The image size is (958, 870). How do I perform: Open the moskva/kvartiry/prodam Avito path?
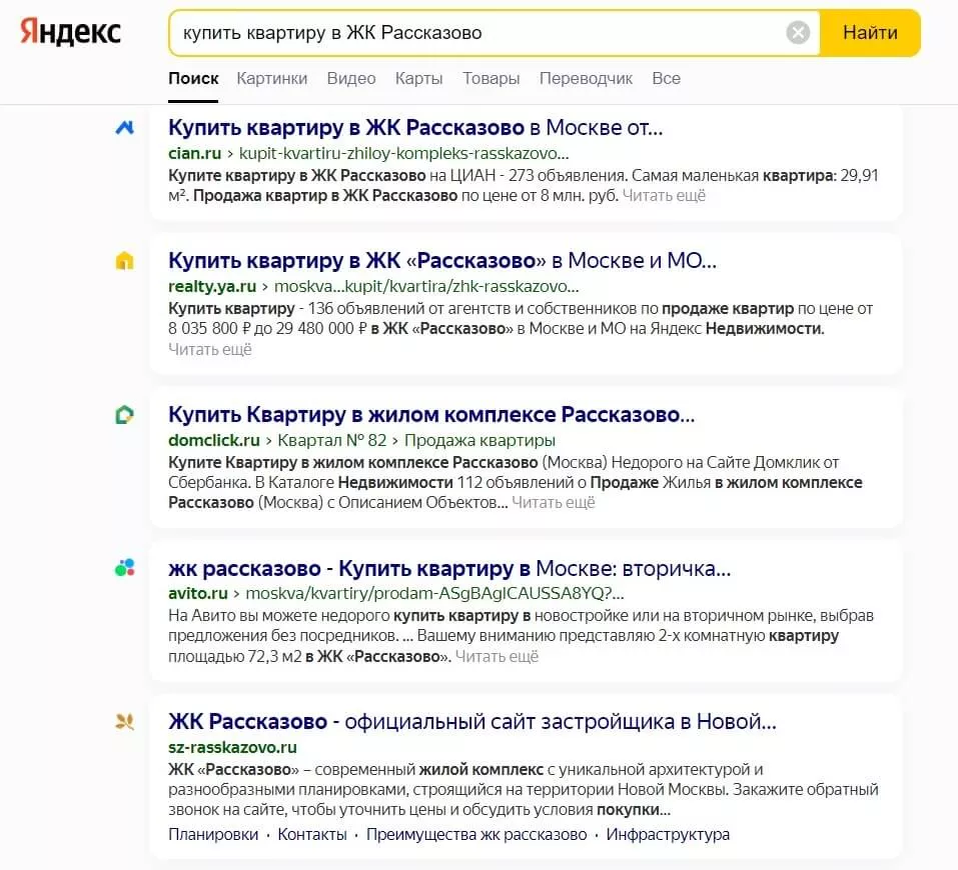[435, 593]
